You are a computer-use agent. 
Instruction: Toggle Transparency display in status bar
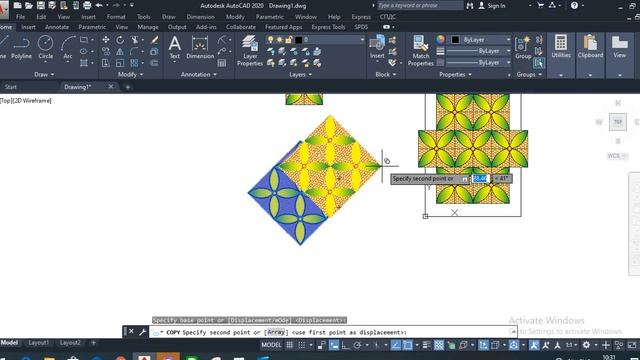click(439, 345)
